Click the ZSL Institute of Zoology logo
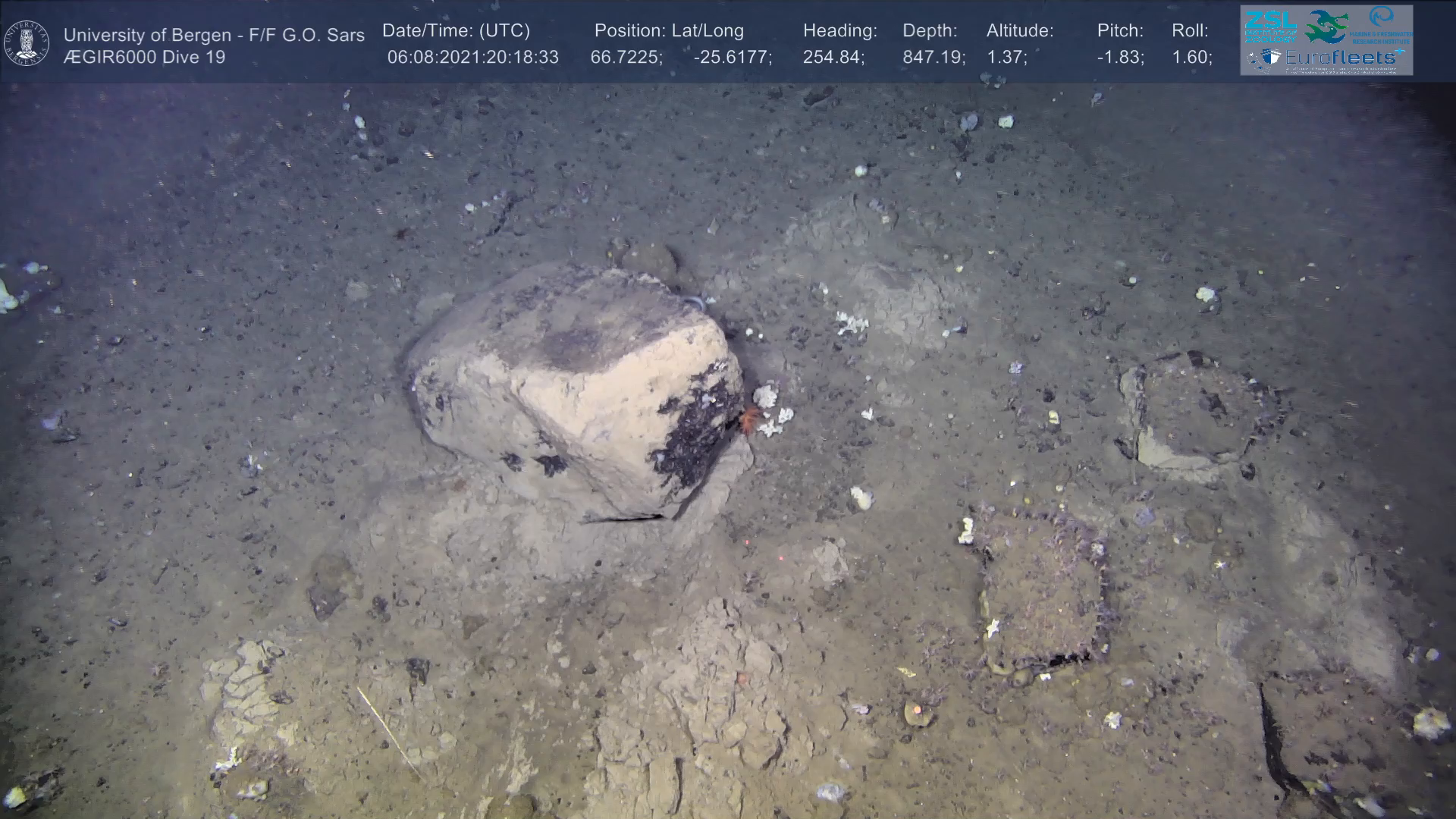Viewport: 1456px width, 819px height. pyautogui.click(x=1270, y=26)
